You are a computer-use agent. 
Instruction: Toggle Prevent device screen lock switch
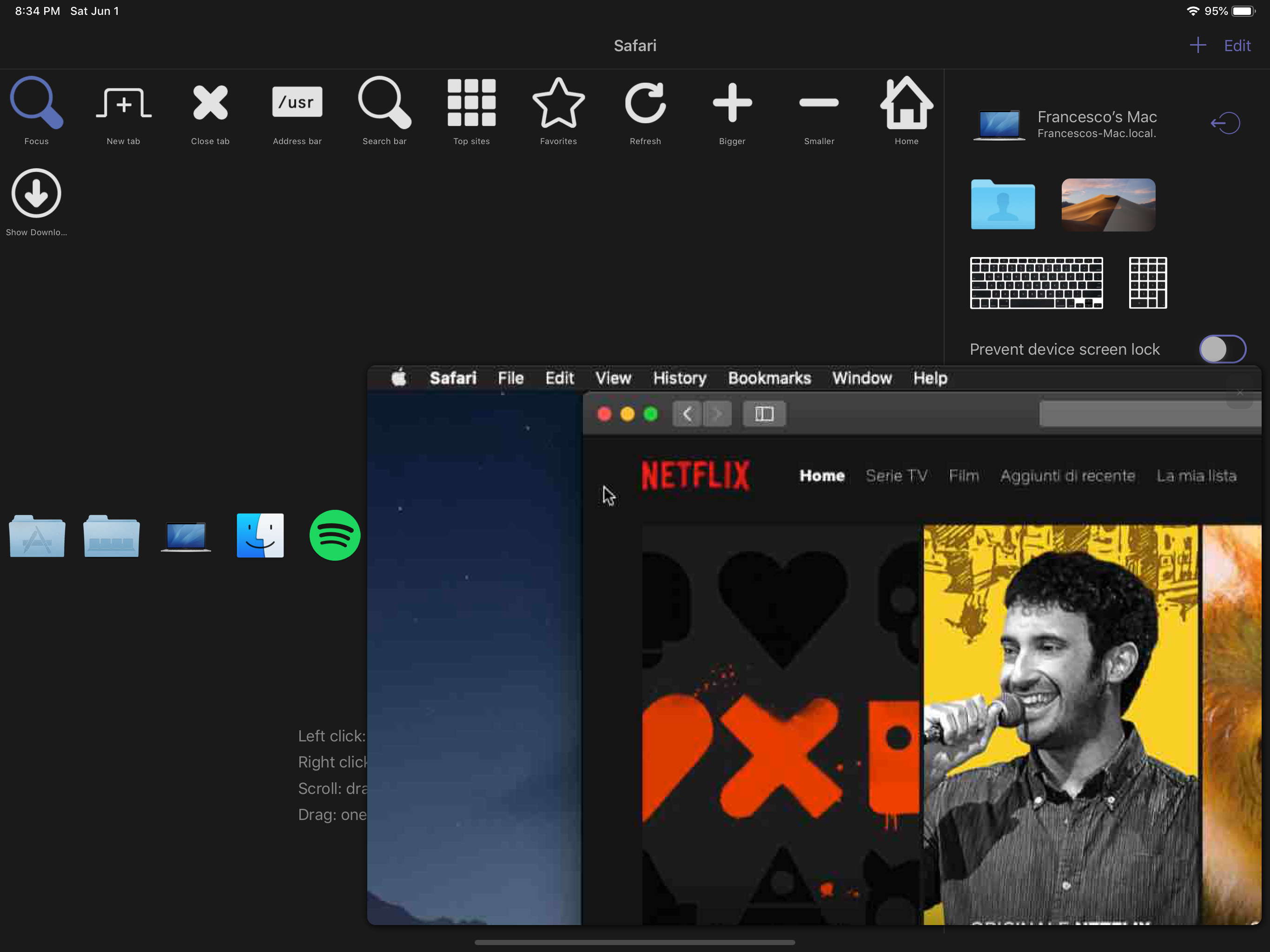pyautogui.click(x=1222, y=349)
